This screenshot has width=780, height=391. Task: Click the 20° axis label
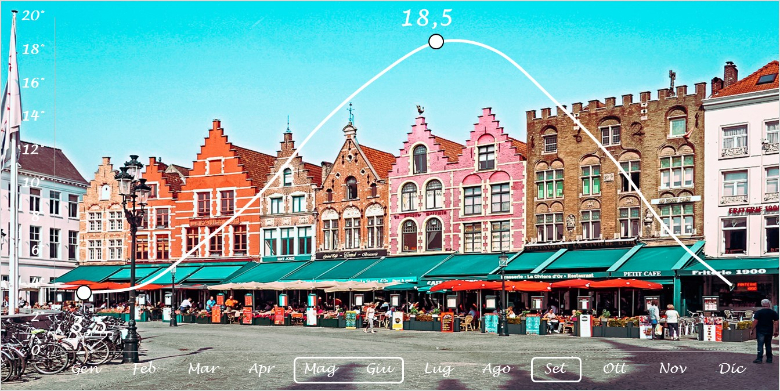[33, 15]
